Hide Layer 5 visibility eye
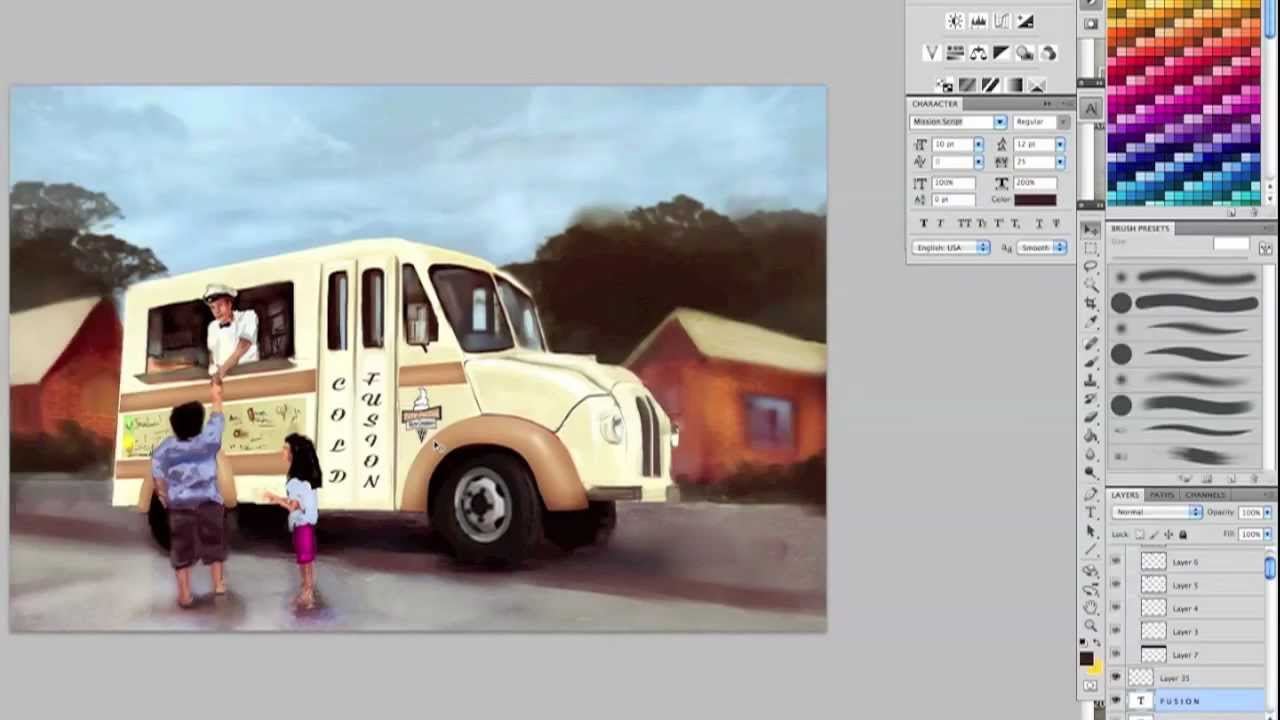The height and width of the screenshot is (720, 1280). [1116, 585]
